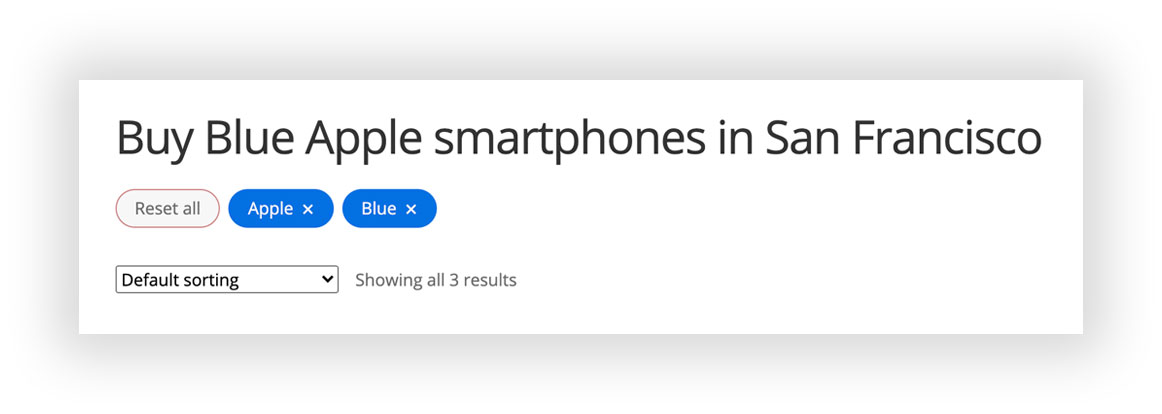Select the Apple filter chip label
This screenshot has width=1162, height=414.
coord(270,209)
